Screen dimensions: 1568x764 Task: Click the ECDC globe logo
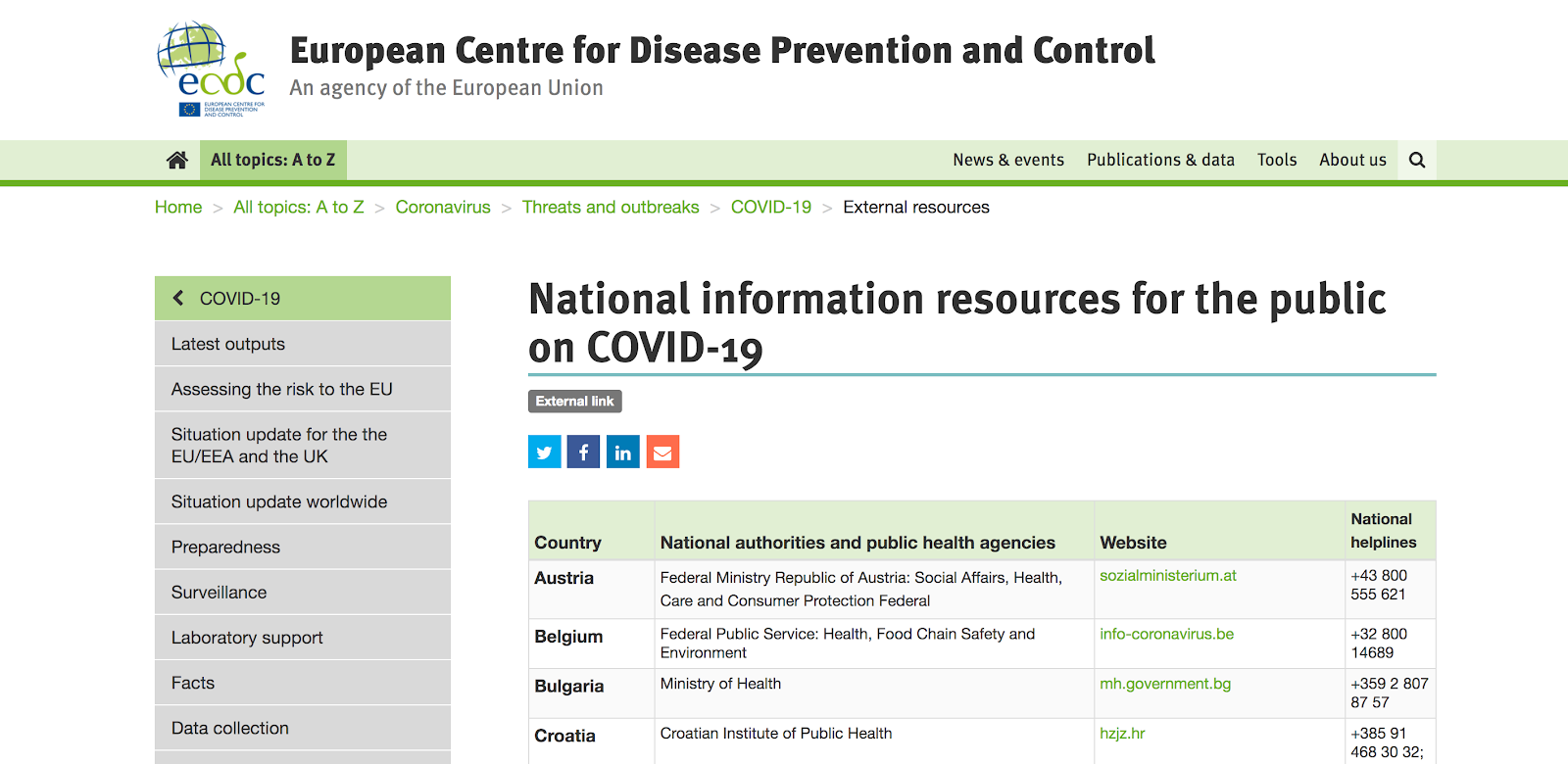point(211,70)
